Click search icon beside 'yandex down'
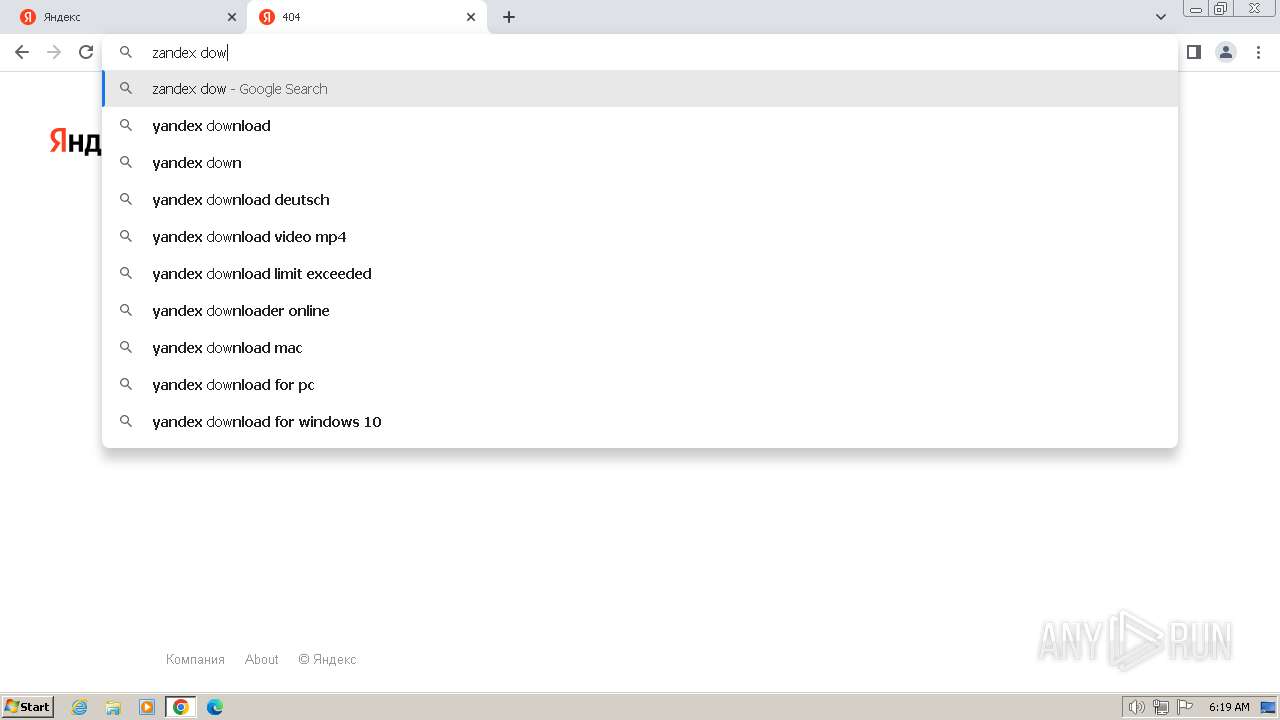The width and height of the screenshot is (1280, 720). coord(126,162)
